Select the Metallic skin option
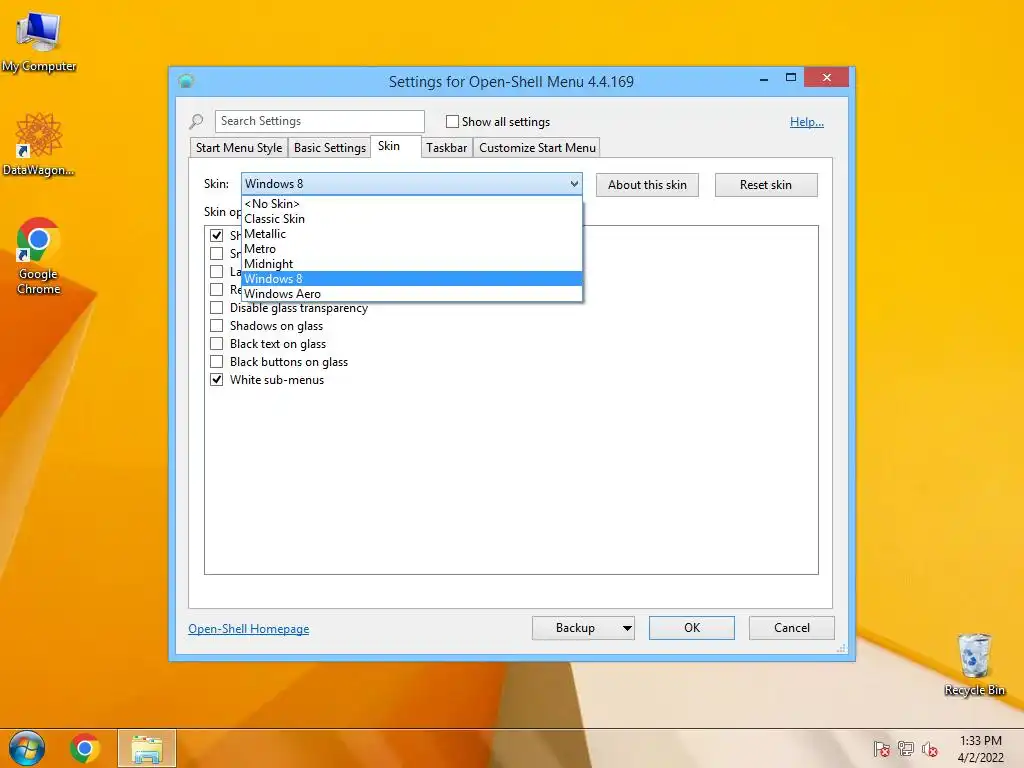 coord(411,234)
